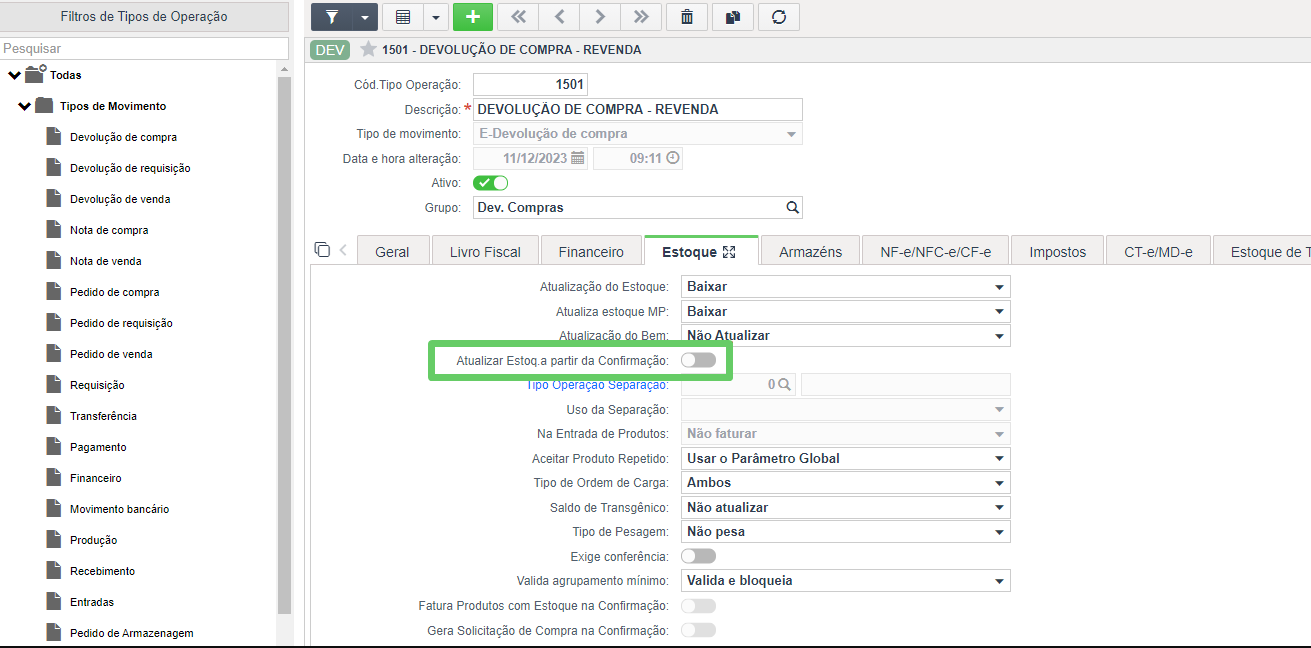Toggle Exige conferência switch
The width and height of the screenshot is (1311, 648).
click(x=698, y=556)
